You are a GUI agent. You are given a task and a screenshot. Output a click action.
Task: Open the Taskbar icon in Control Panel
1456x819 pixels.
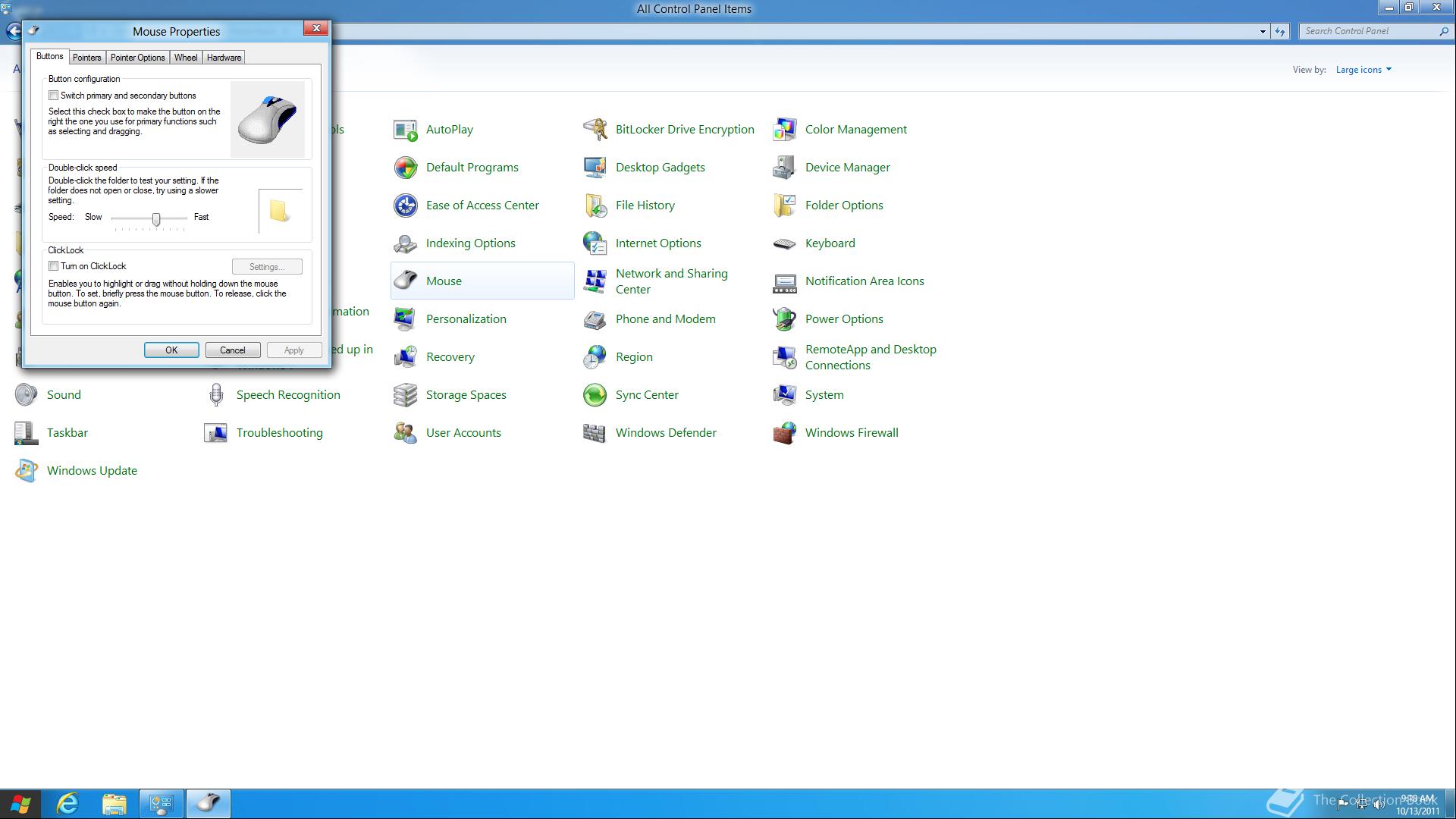tap(27, 433)
